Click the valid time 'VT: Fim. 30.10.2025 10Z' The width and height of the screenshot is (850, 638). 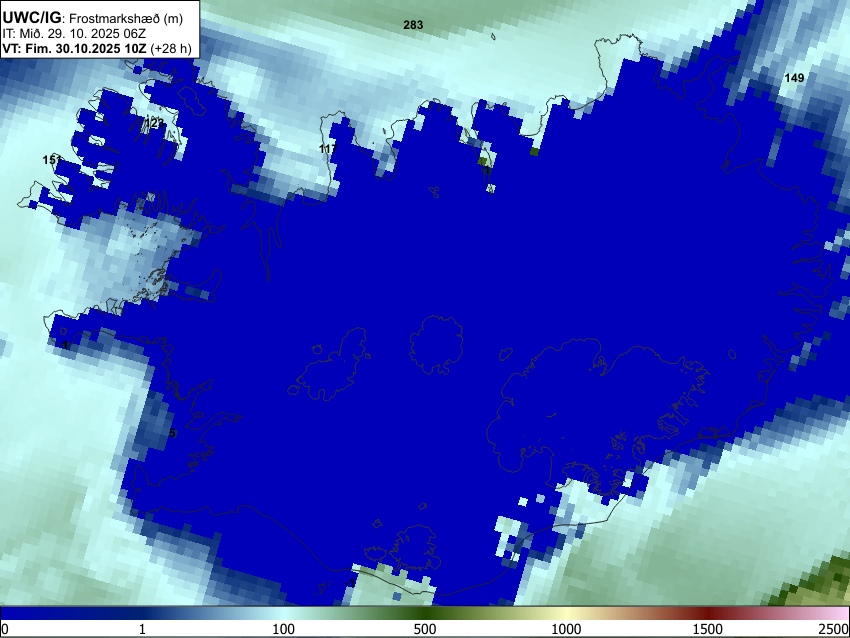74,48
